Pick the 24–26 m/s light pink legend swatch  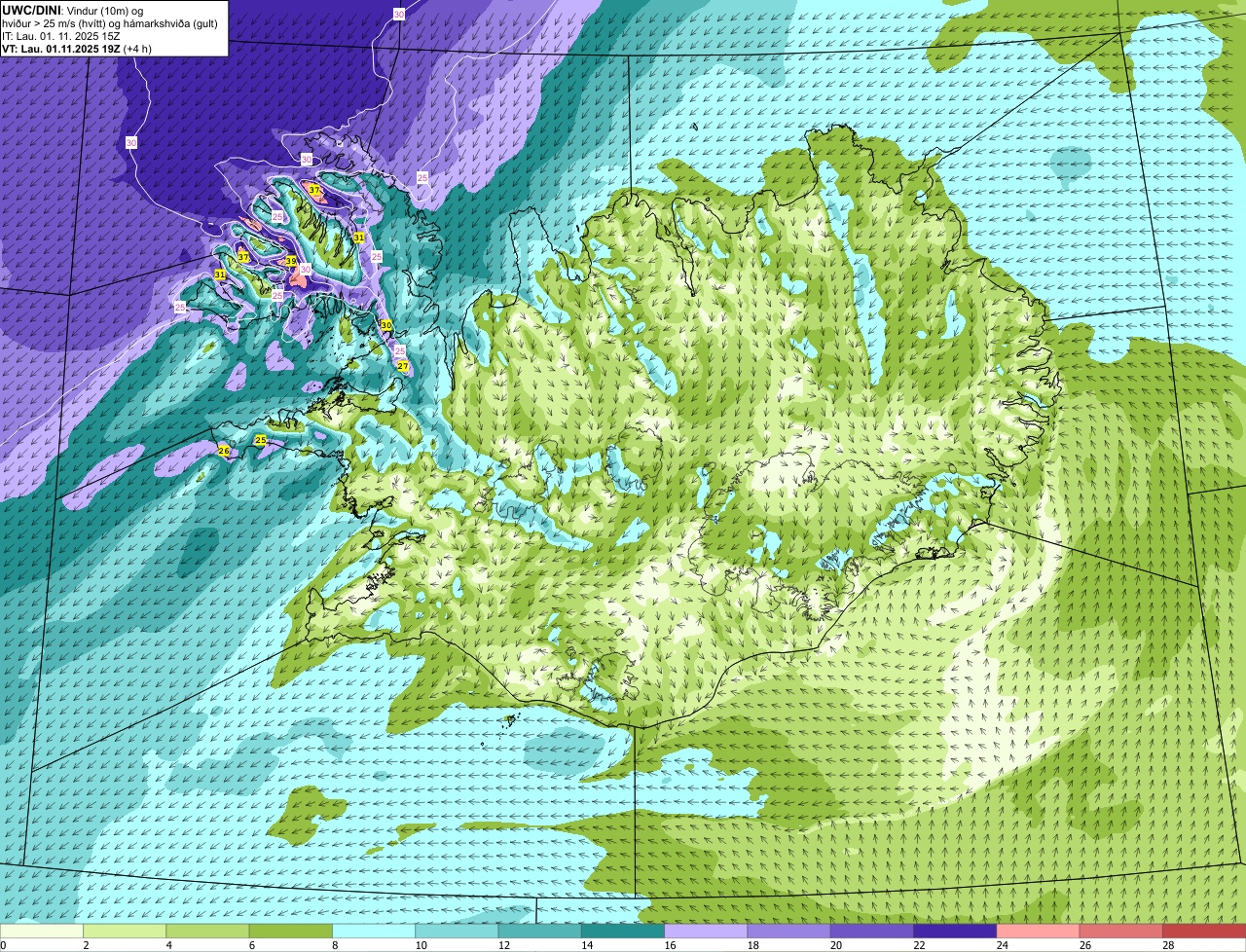[1038, 931]
